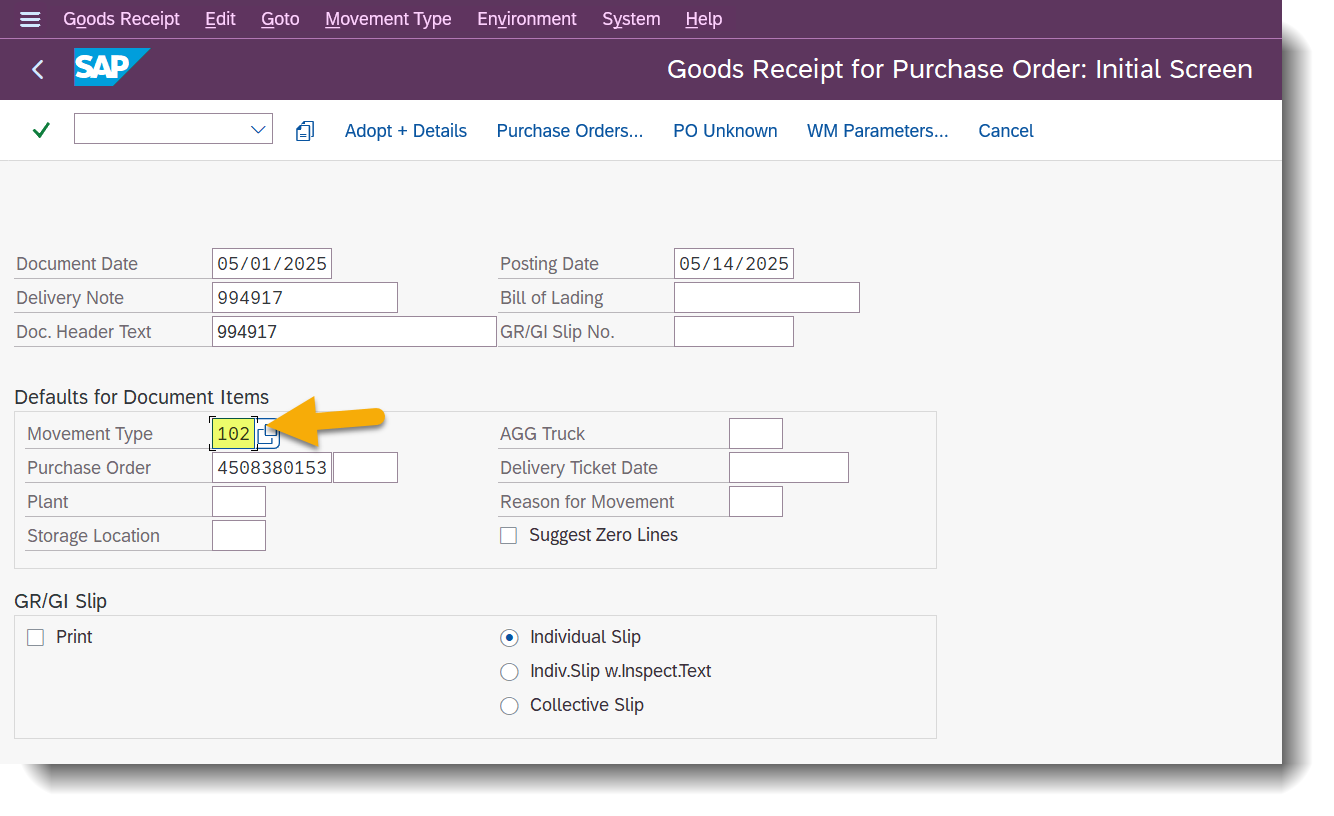The image size is (1334, 816).
Task: Open the Movement Type menu
Action: [x=388, y=19]
